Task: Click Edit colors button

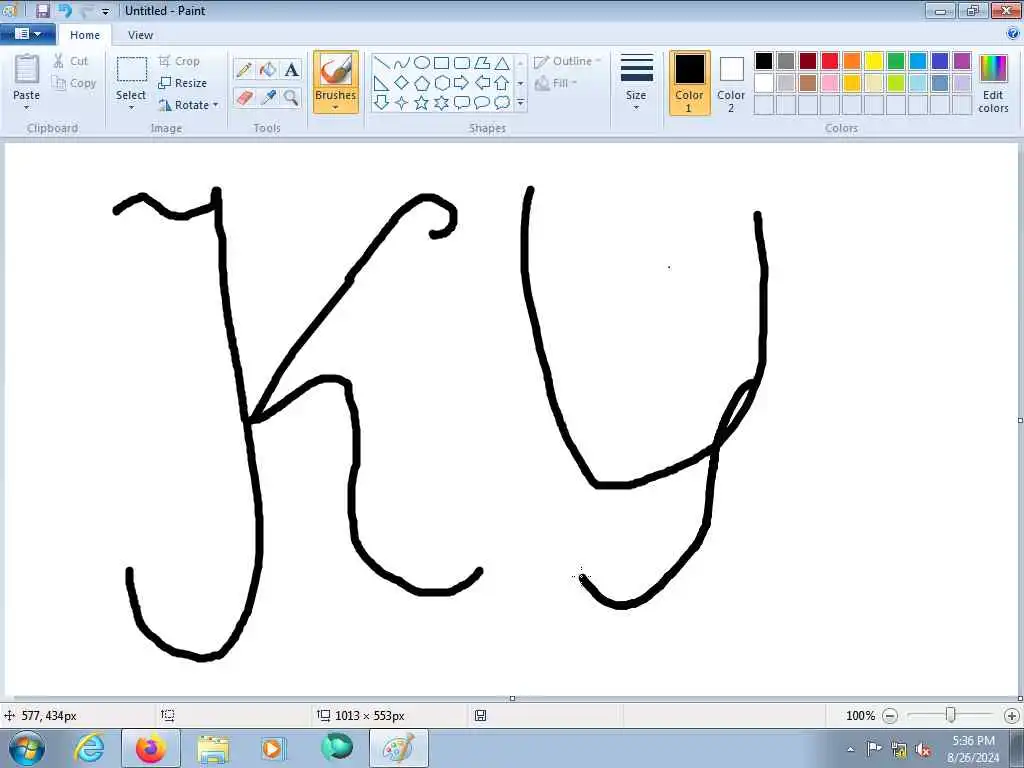Action: (x=993, y=82)
